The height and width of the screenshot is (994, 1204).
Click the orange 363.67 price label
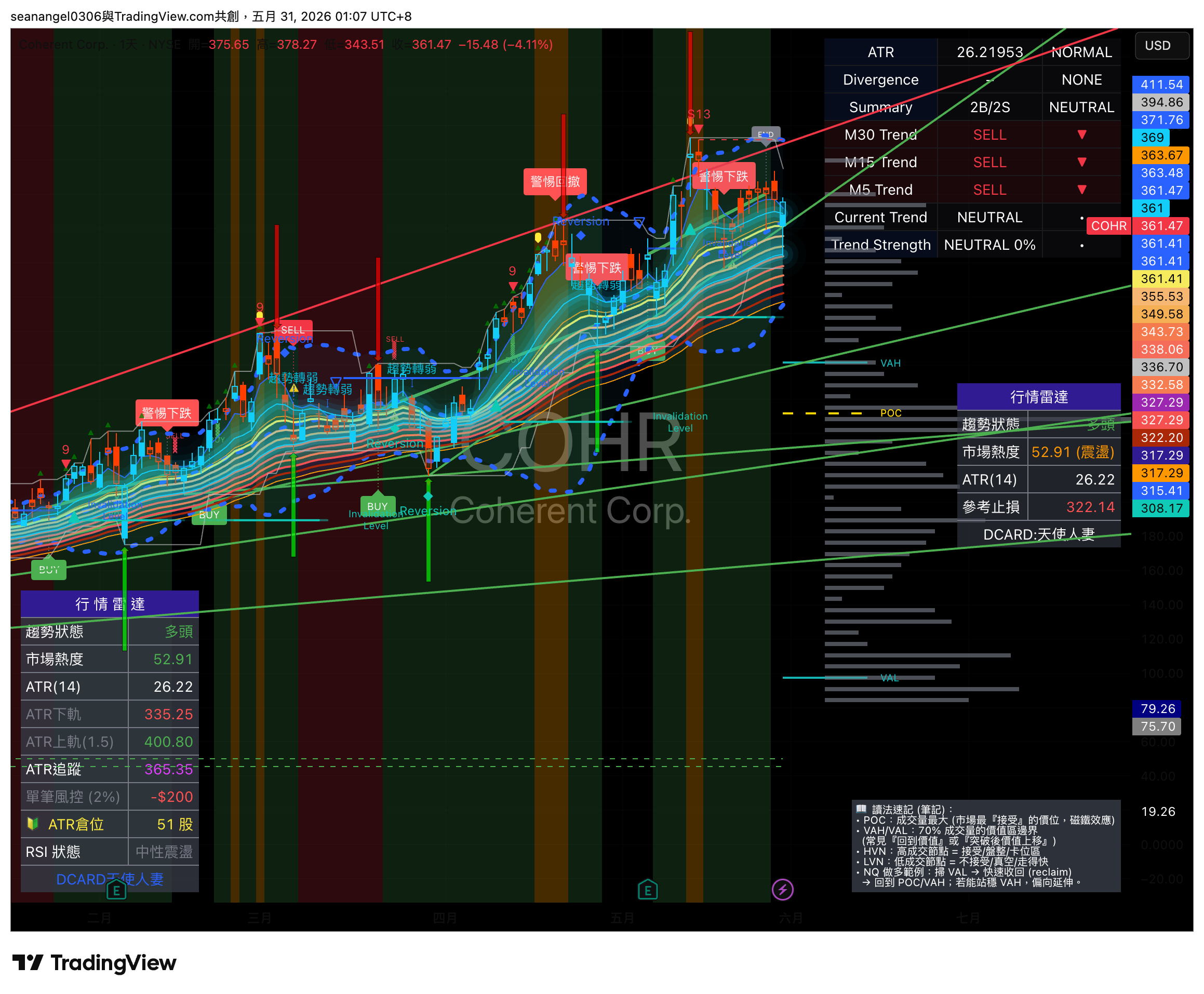tap(1161, 155)
